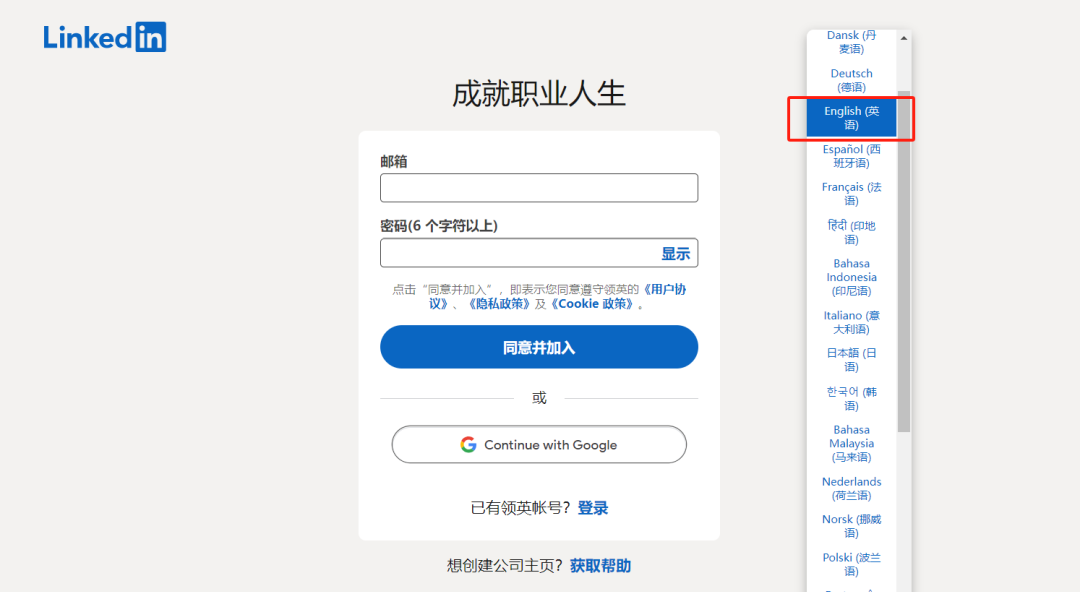Click 获取帮助 get help link
Viewport: 1080px width, 592px height.
tap(600, 566)
